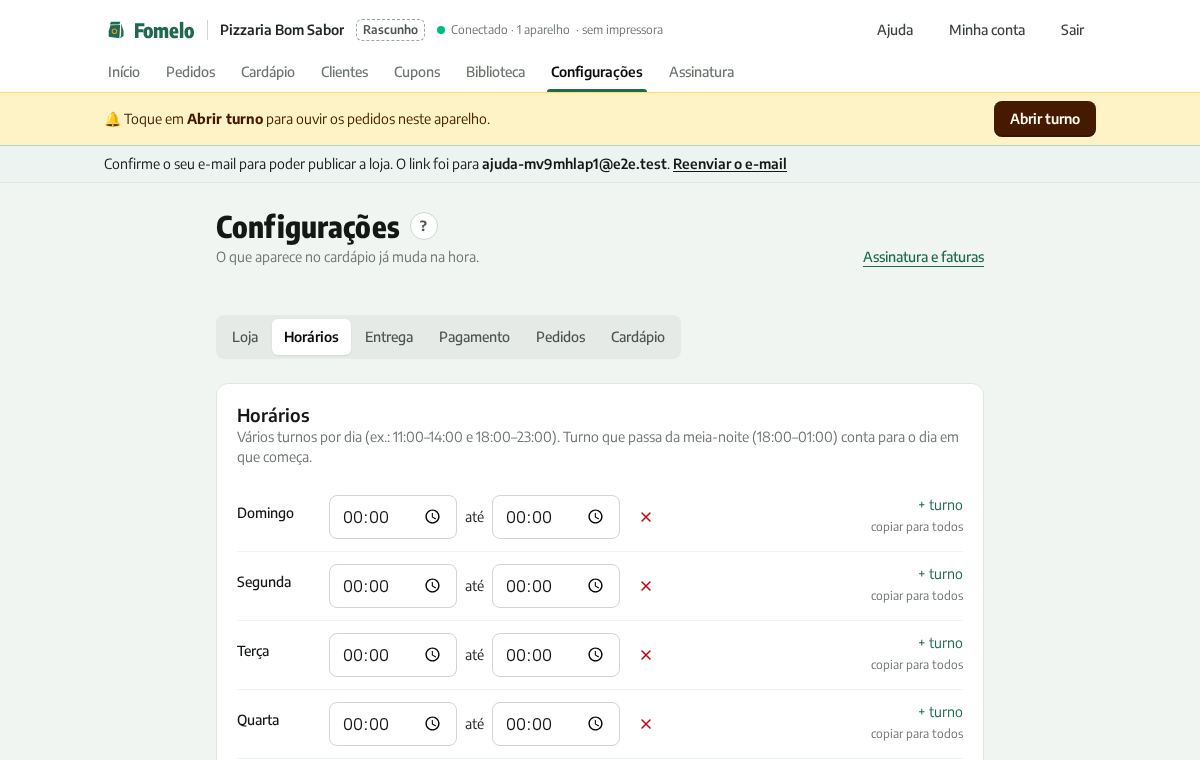
Task: Switch to the Loja settings tab
Action: coord(245,337)
